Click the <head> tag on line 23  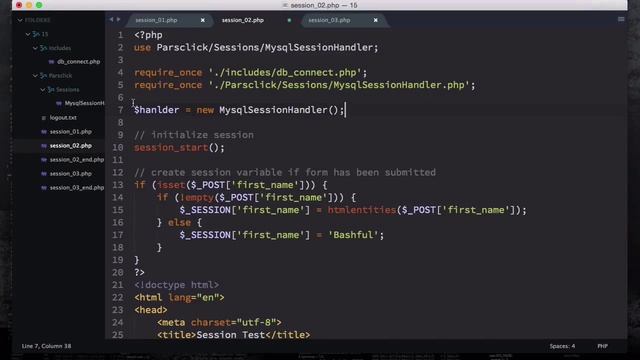tap(151, 310)
